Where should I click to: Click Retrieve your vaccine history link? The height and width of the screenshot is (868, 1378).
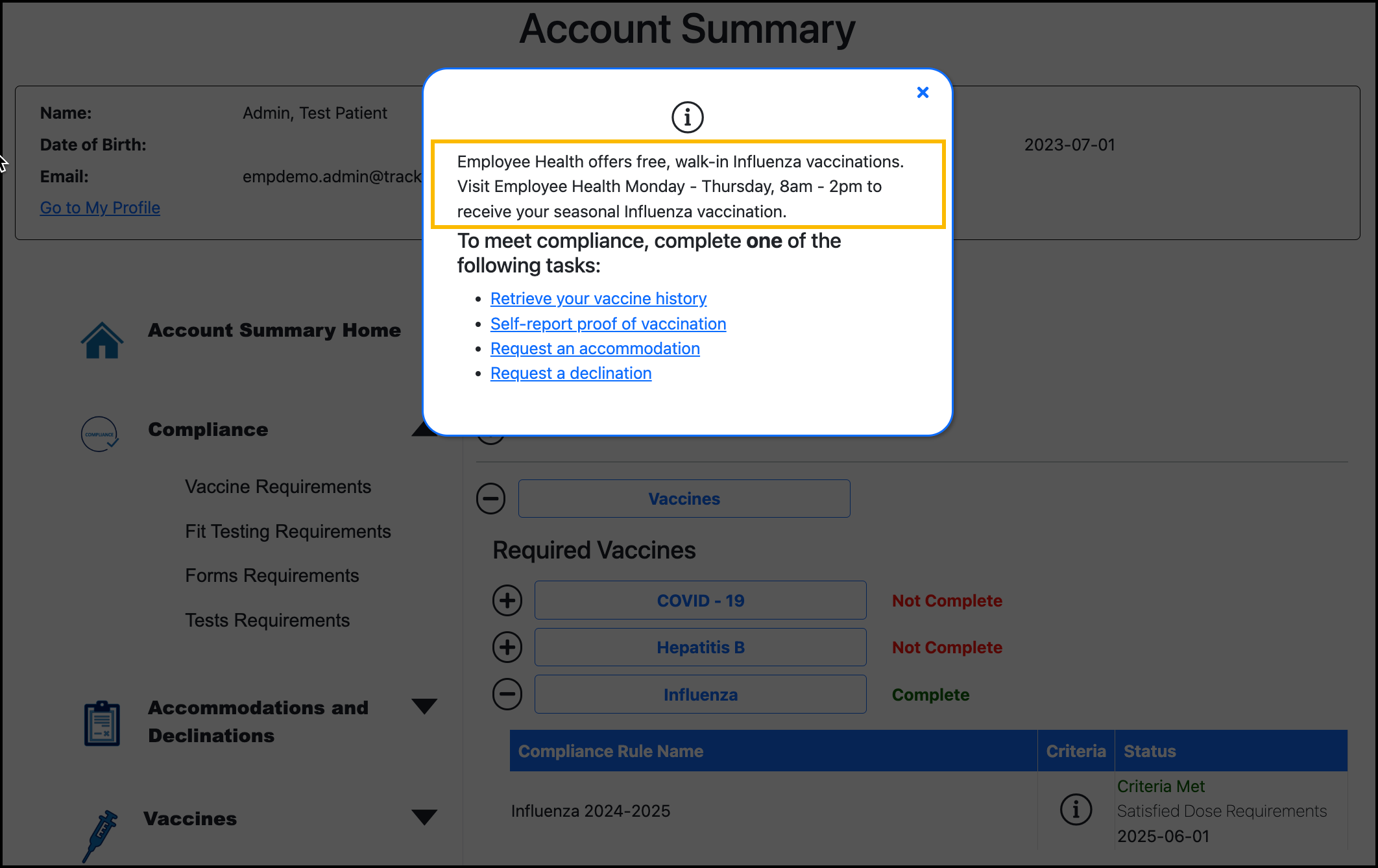pos(598,298)
